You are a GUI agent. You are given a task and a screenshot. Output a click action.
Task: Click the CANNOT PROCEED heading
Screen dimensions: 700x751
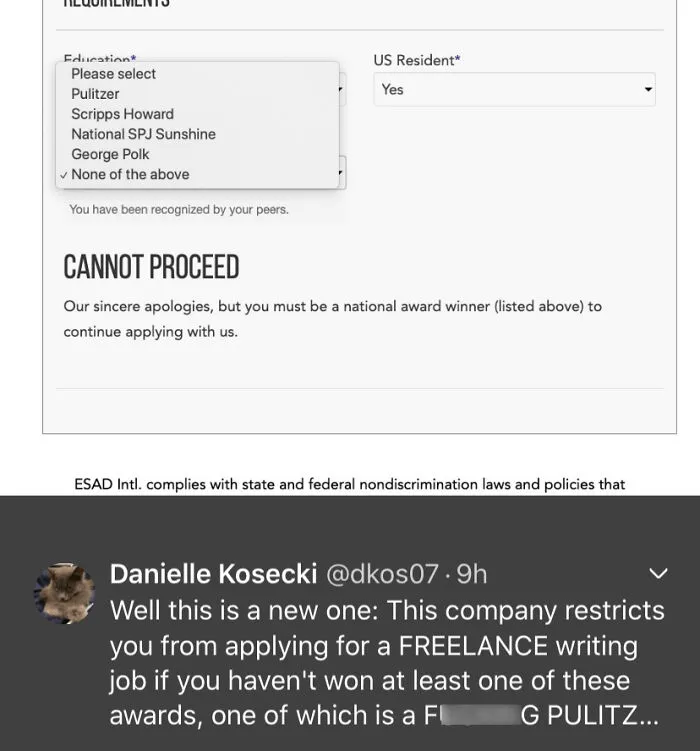click(x=151, y=267)
